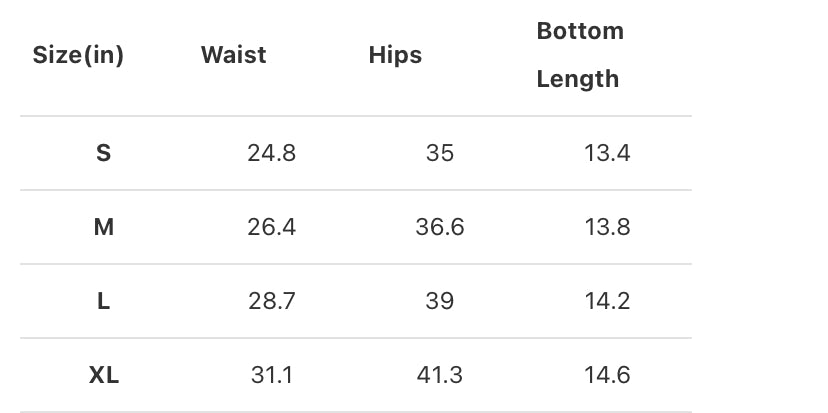Click bottom length value 13.8
Viewport: 828px width, 413px height.
tap(607, 227)
